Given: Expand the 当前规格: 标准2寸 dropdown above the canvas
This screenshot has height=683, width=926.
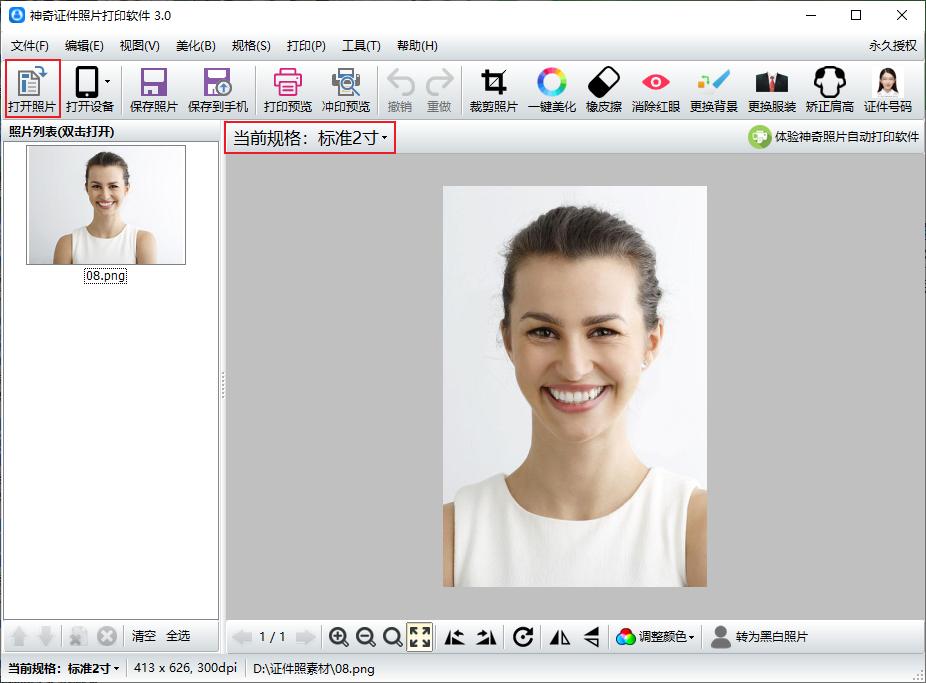Looking at the screenshot, I should coord(310,138).
